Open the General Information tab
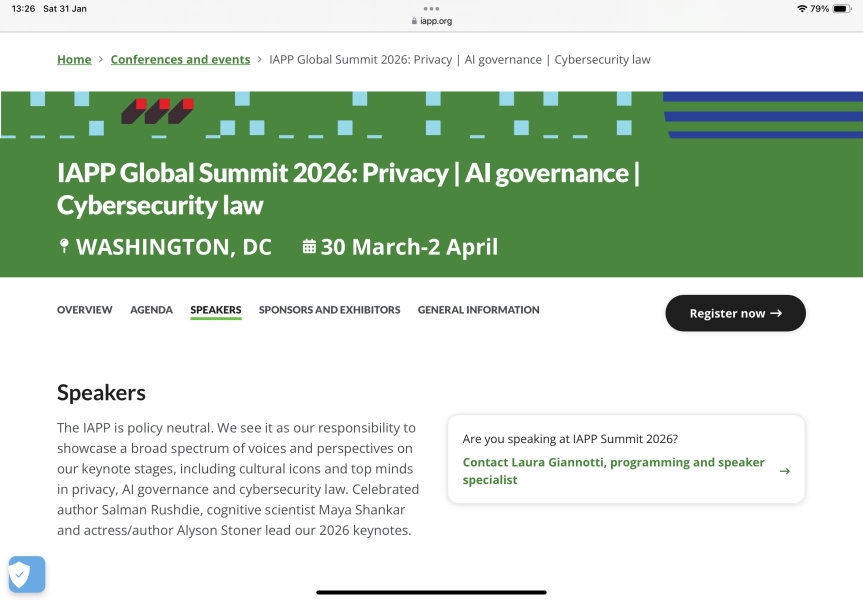 (478, 310)
